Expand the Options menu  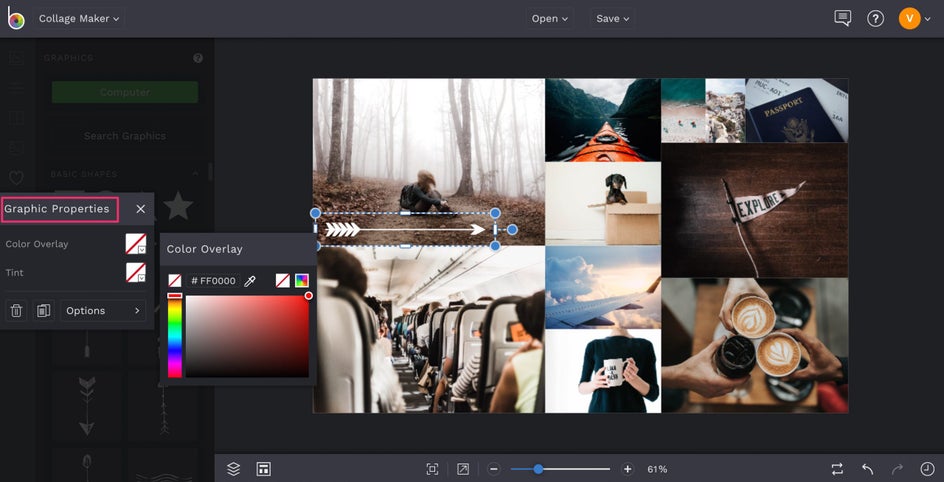[103, 311]
